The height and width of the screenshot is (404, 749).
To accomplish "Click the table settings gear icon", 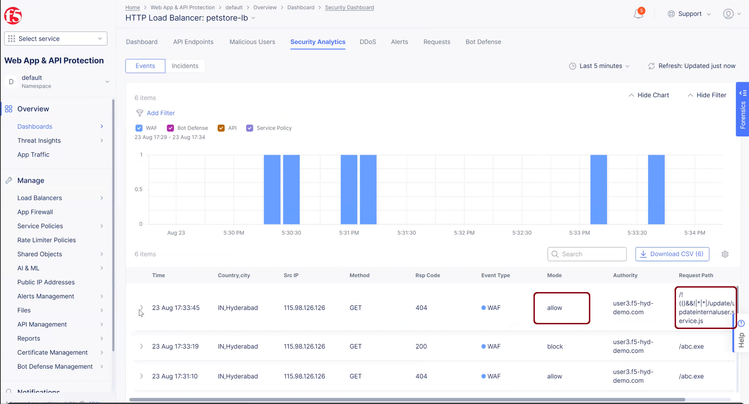I will [x=725, y=254].
